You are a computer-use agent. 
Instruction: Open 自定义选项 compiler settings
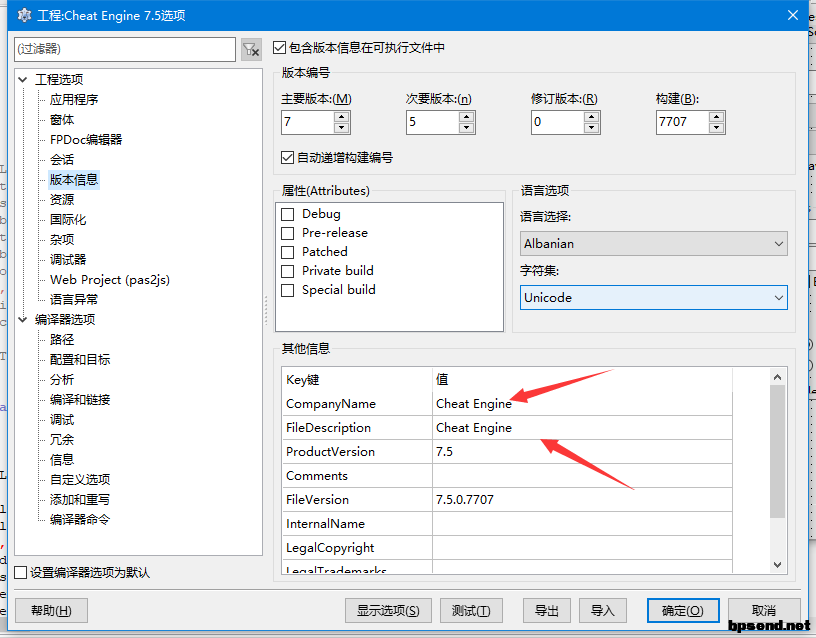pos(80,479)
